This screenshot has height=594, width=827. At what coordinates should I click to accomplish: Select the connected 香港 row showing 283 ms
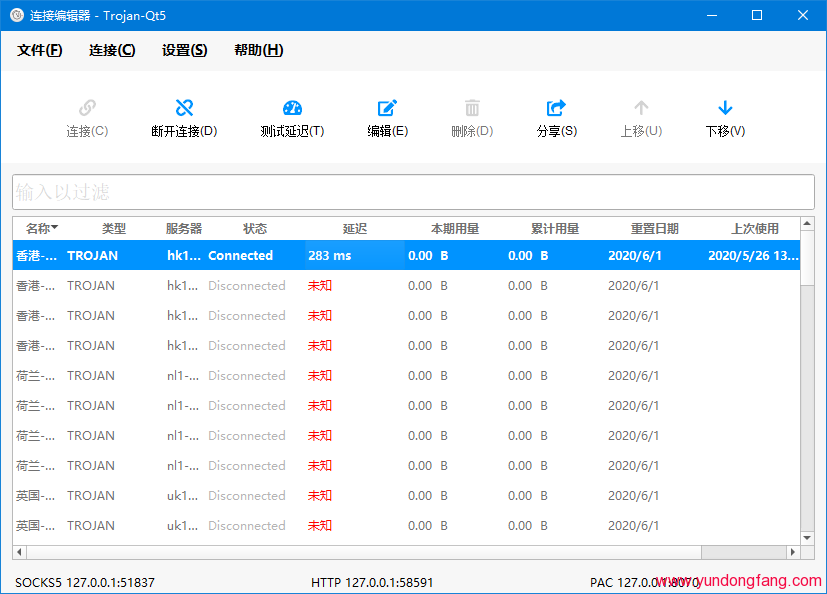tap(407, 255)
